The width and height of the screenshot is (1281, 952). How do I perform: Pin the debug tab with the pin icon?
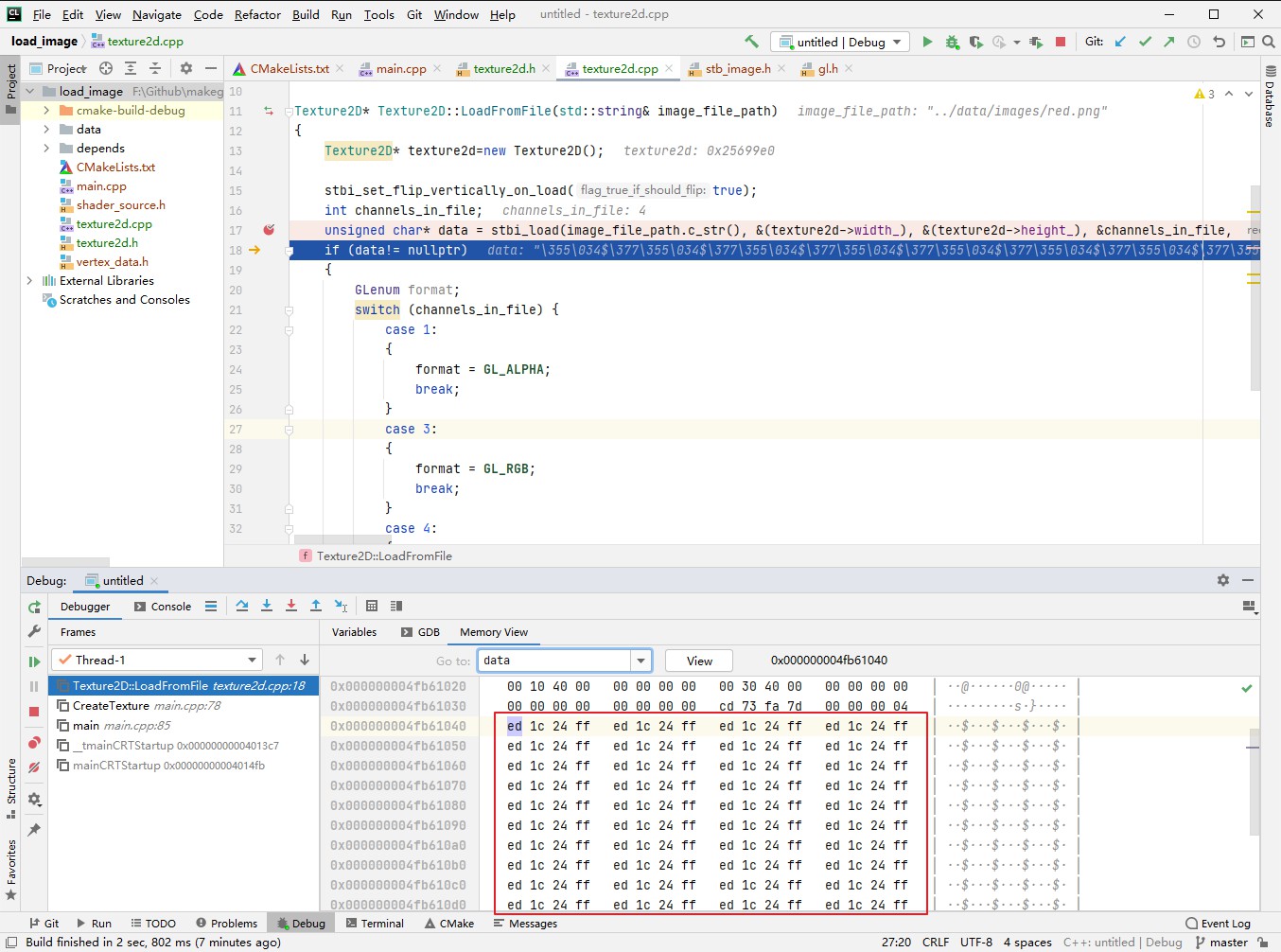click(x=34, y=830)
